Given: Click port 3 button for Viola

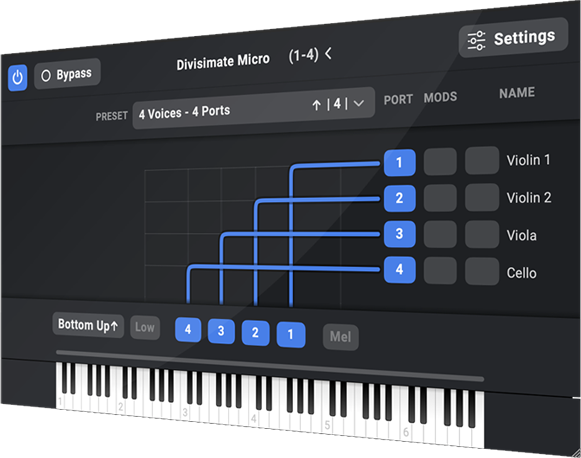Looking at the screenshot, I should (x=399, y=234).
